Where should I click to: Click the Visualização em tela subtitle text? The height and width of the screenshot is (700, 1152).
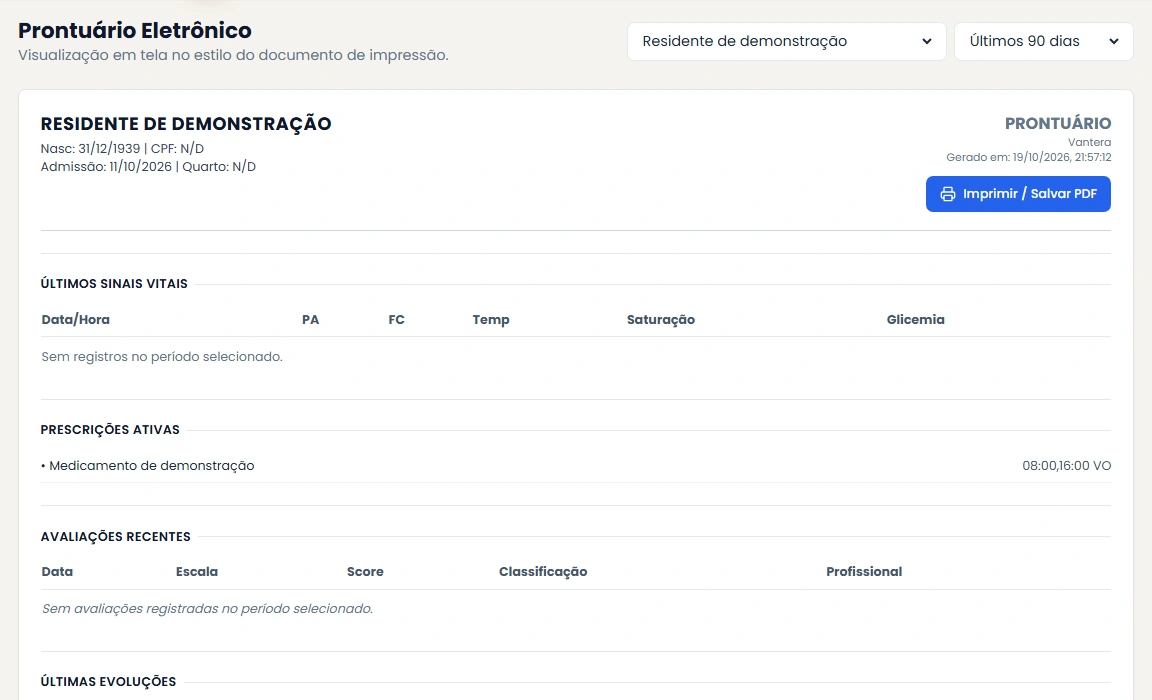pyautogui.click(x=233, y=55)
